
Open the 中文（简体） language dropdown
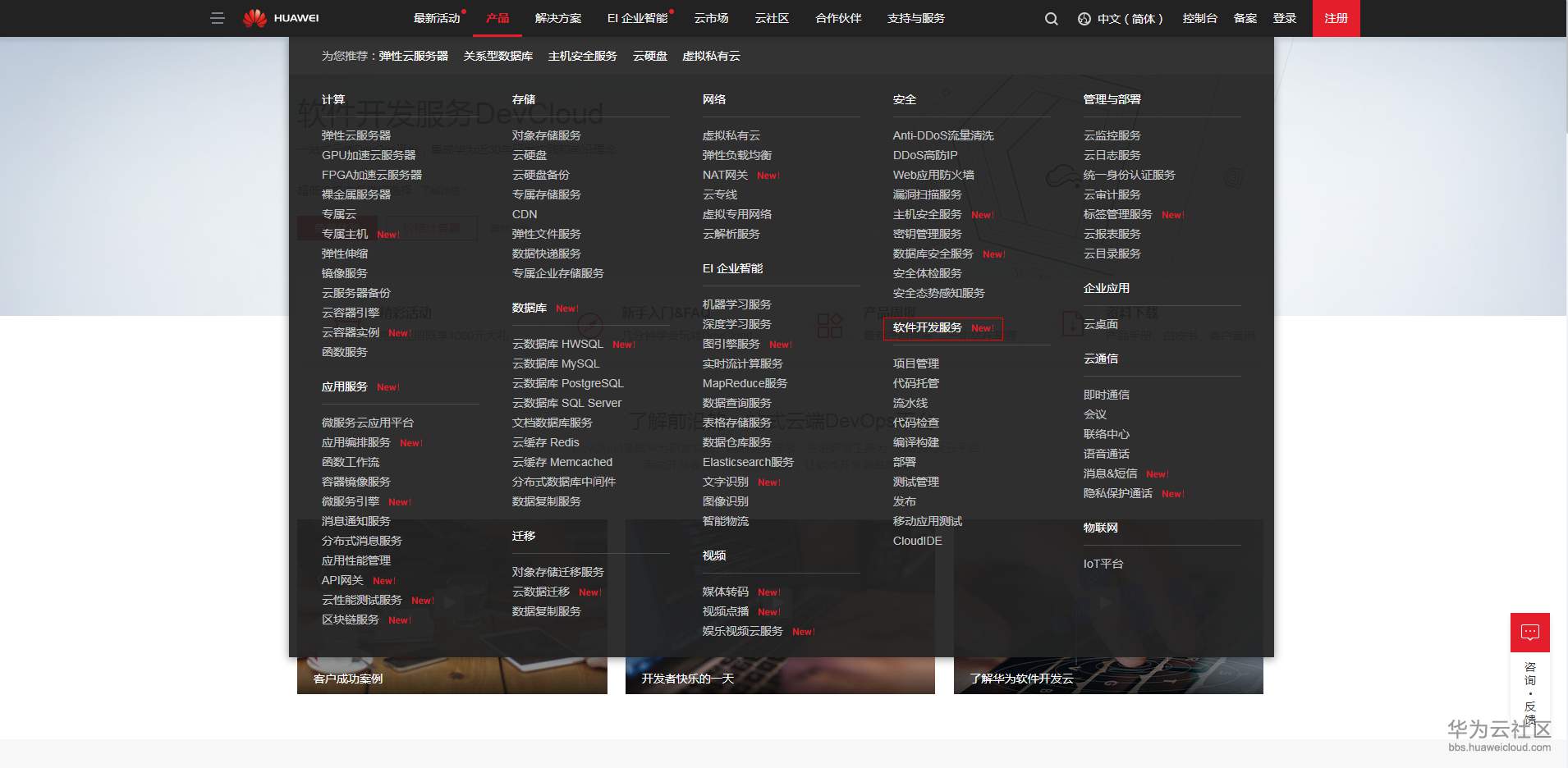(1130, 18)
